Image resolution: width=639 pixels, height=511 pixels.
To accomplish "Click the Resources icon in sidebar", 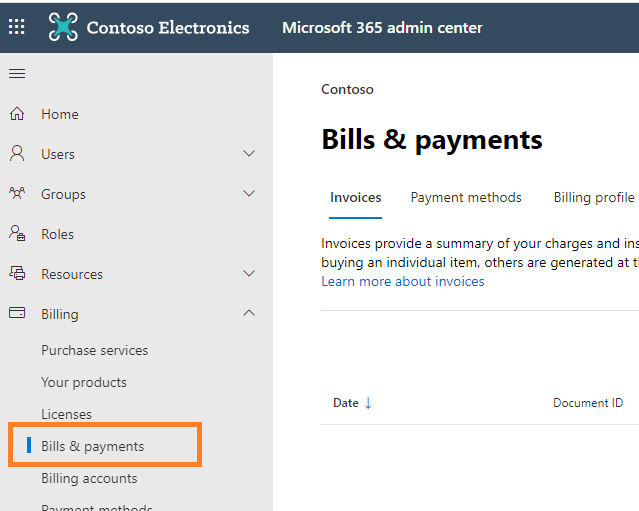I will coord(17,274).
